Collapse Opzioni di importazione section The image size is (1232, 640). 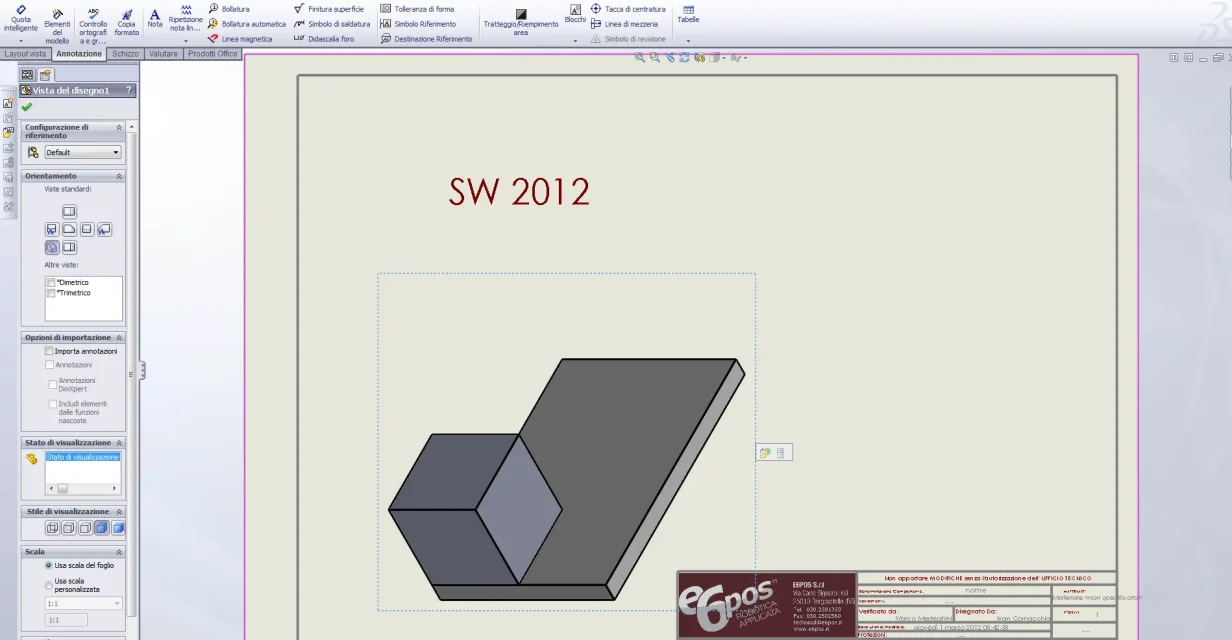(119, 338)
